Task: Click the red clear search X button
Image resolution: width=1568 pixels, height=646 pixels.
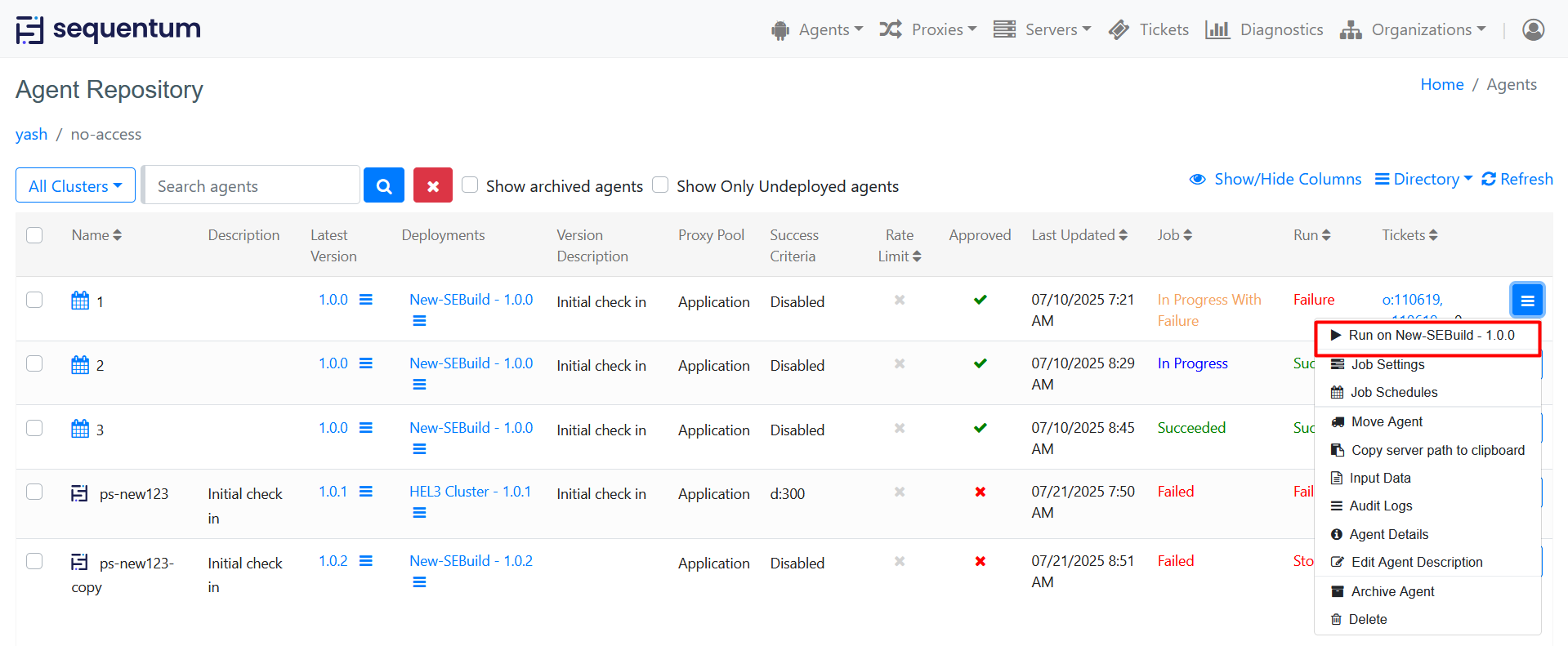Action: click(432, 185)
